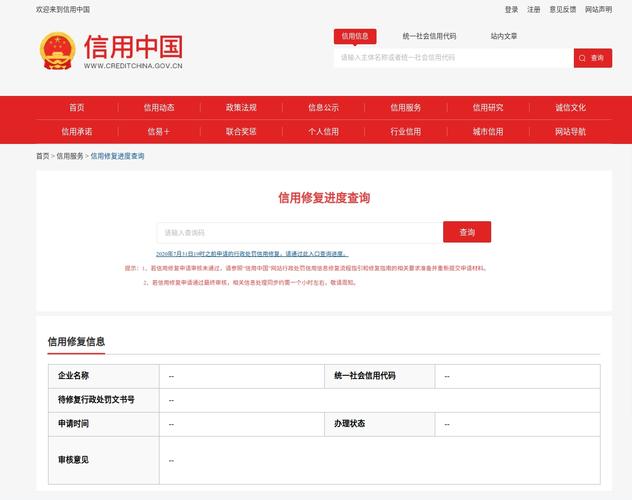Click the 查询 button beside query code field

[x=467, y=232]
